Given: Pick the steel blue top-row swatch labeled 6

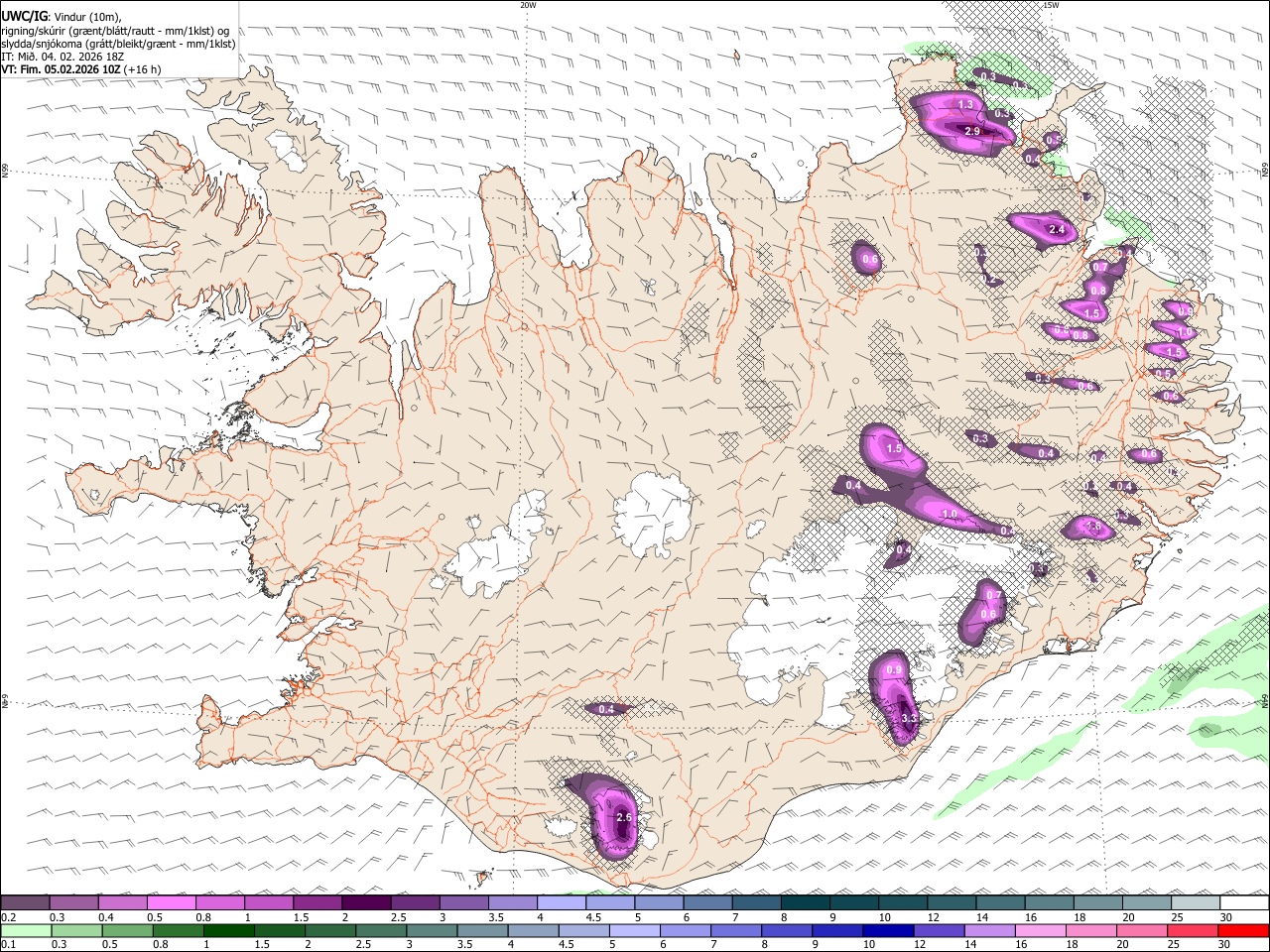Looking at the screenshot, I should (x=707, y=902).
